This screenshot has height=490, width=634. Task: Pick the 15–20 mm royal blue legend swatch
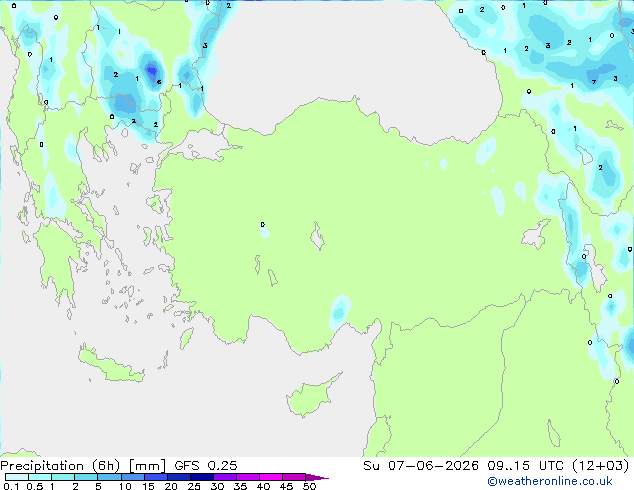[x=155, y=477]
